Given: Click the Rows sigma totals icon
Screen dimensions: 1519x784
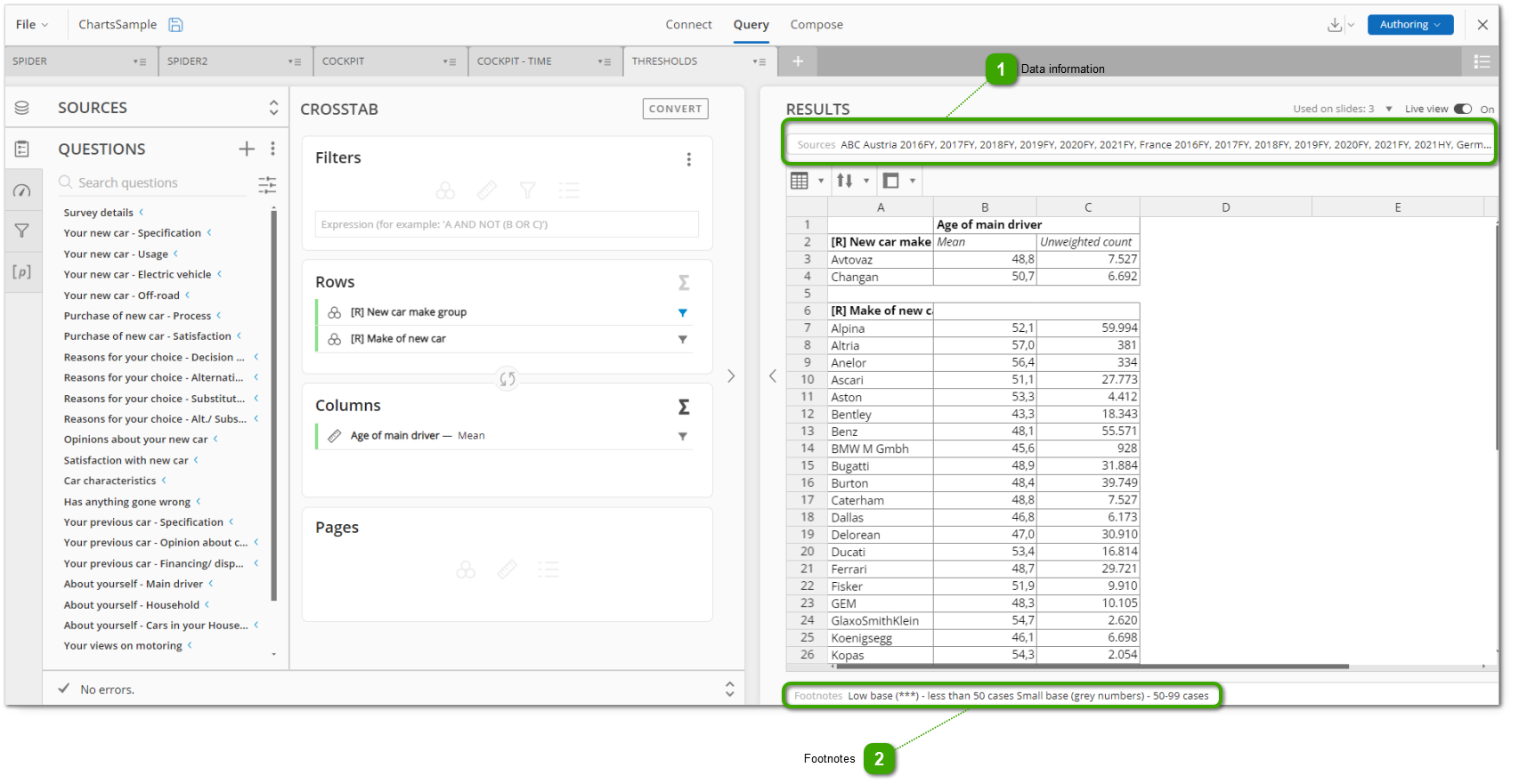Looking at the screenshot, I should tap(684, 283).
